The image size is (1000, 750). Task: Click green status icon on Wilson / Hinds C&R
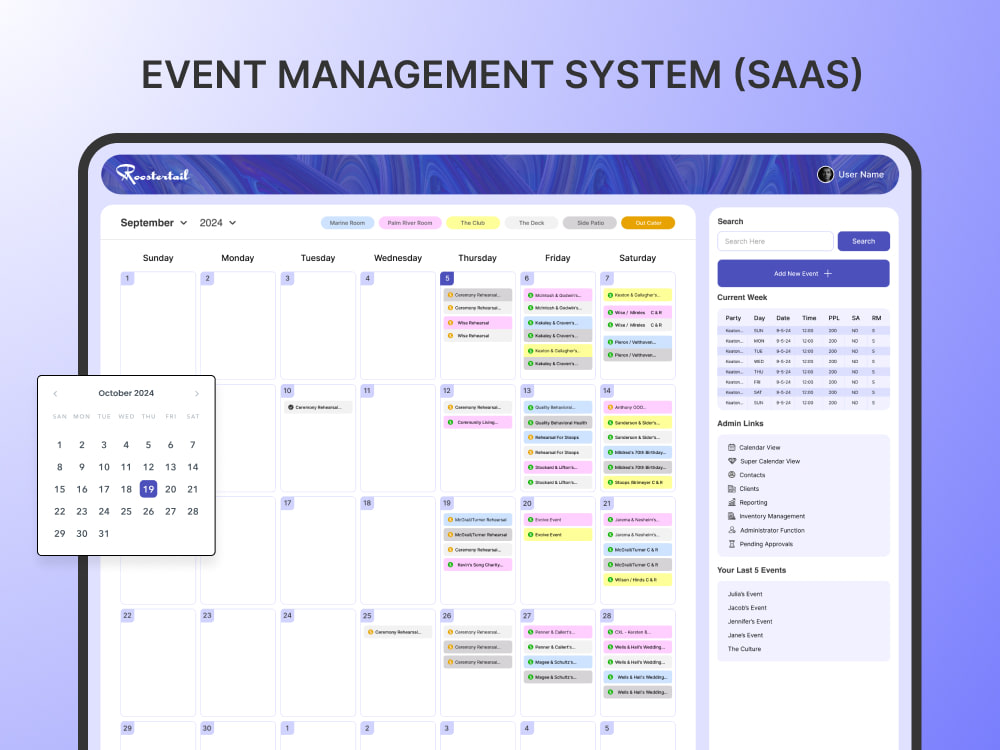pyautogui.click(x=610, y=580)
